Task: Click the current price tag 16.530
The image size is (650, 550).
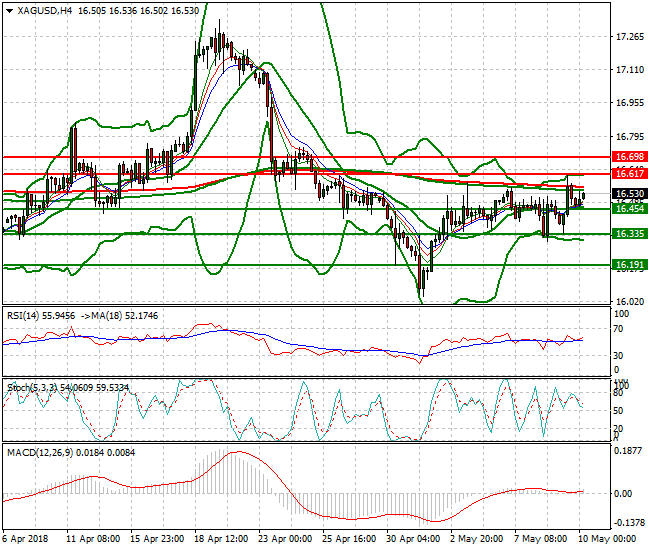Action: click(x=628, y=194)
